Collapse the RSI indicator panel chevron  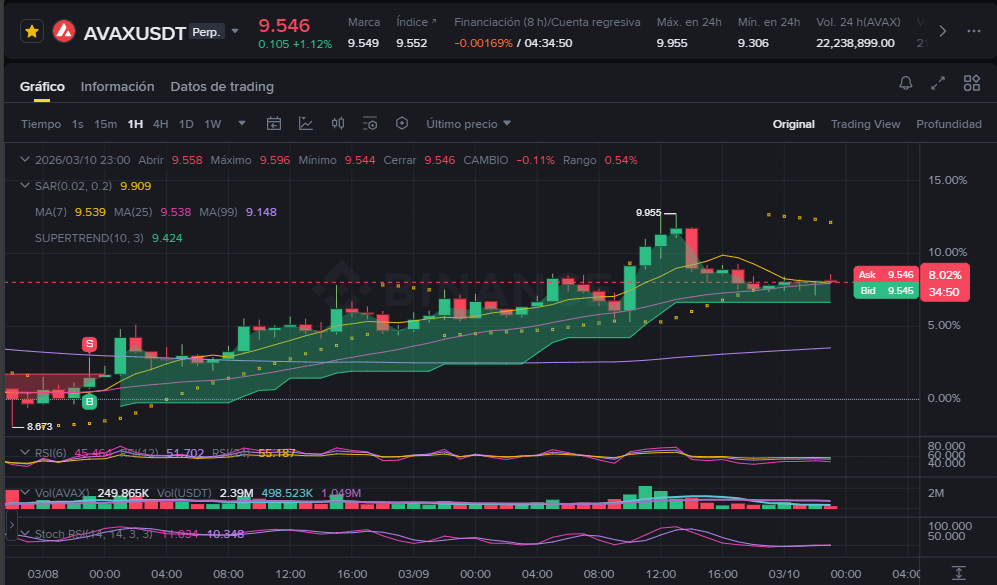(x=25, y=453)
